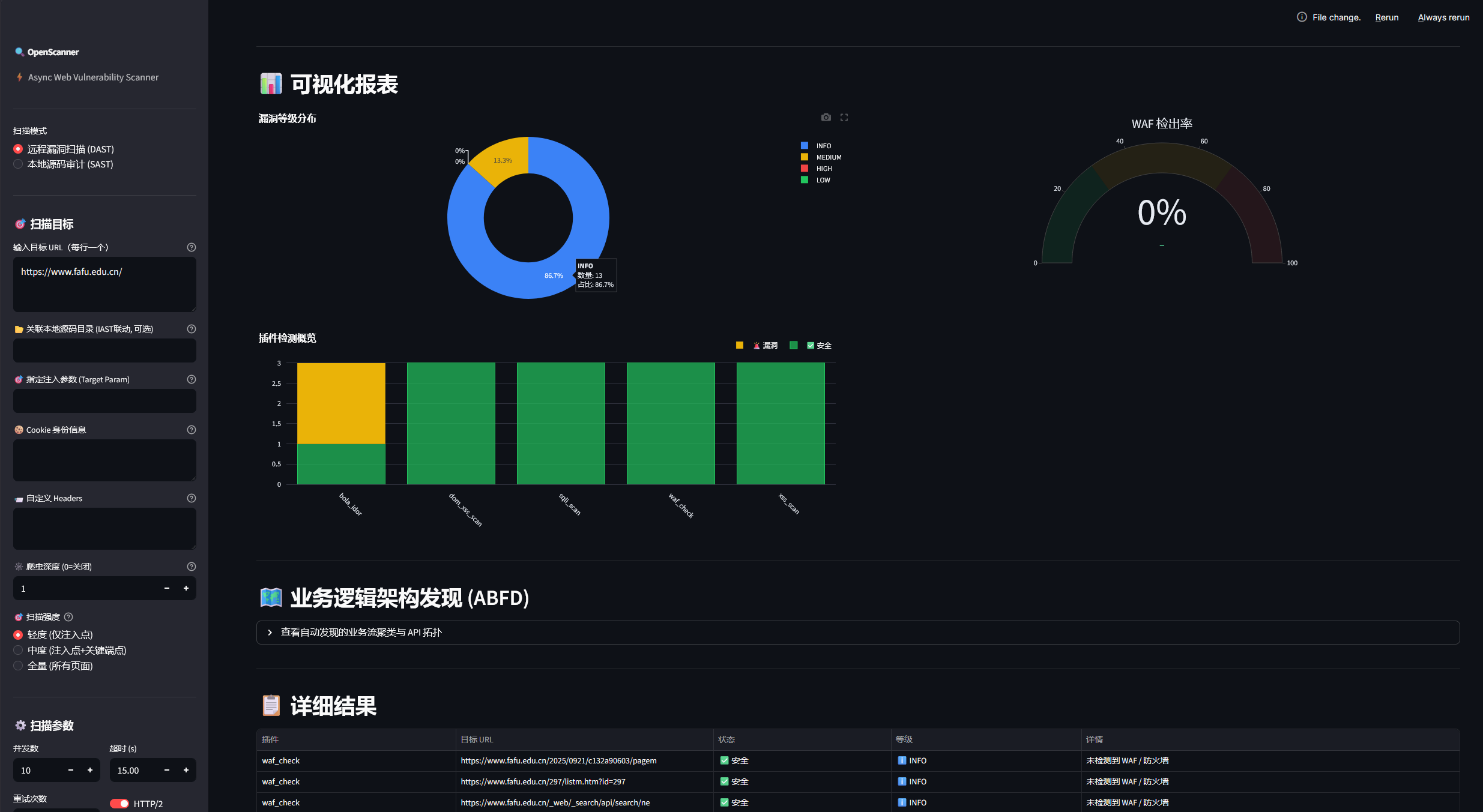
Task: Open the help tooltip for 指定注入参数
Action: pyautogui.click(x=191, y=379)
